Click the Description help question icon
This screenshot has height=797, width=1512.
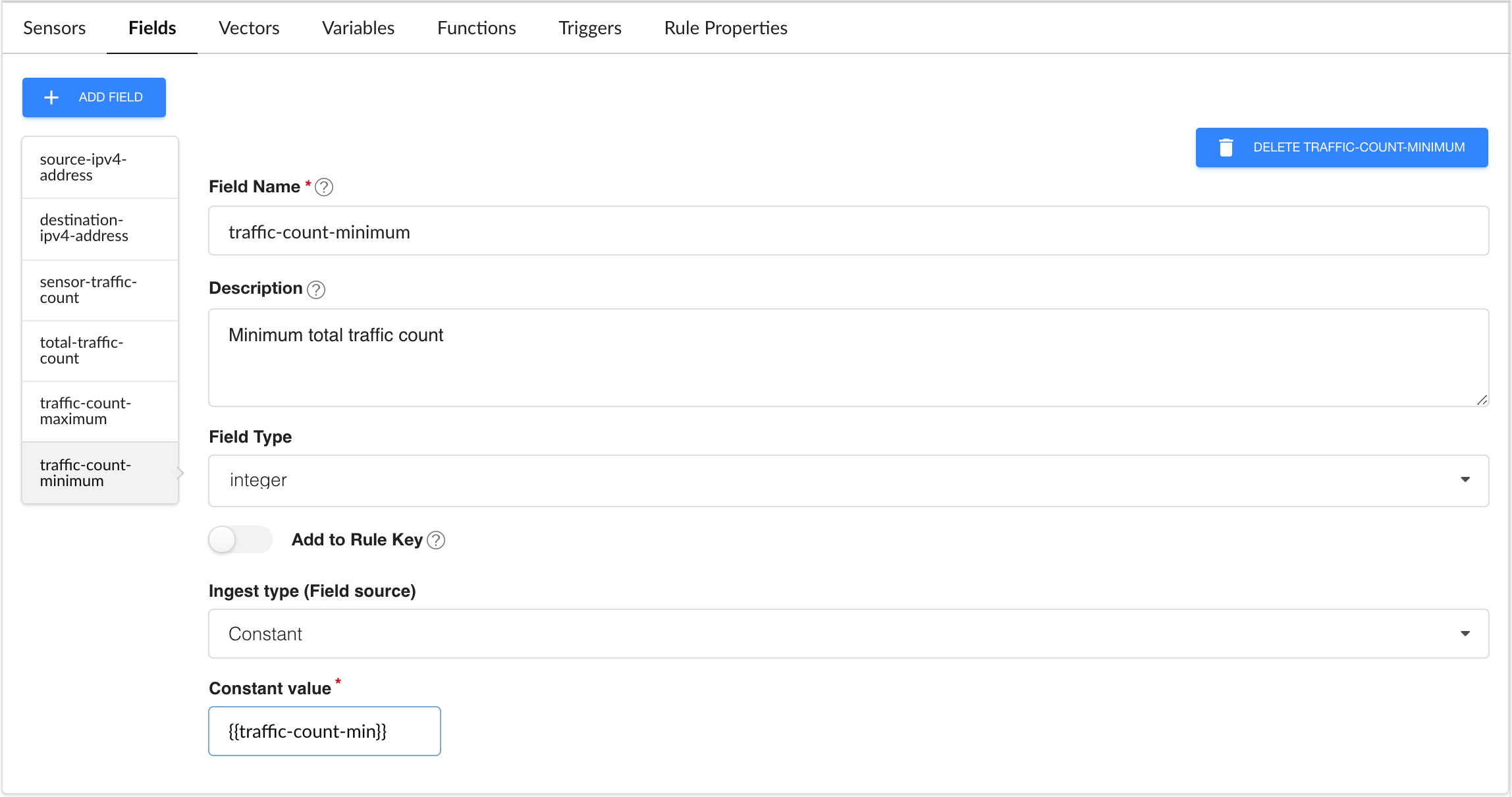[316, 289]
